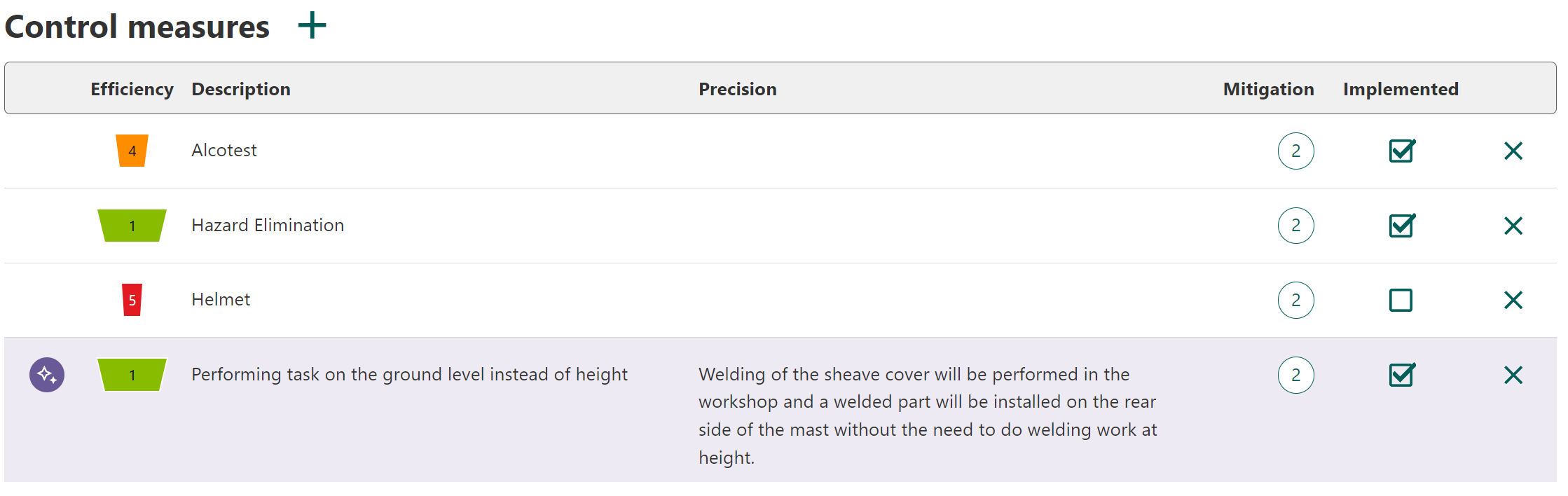The width and height of the screenshot is (1568, 496).
Task: Click the Alcotest mitigation circle
Action: point(1295,151)
